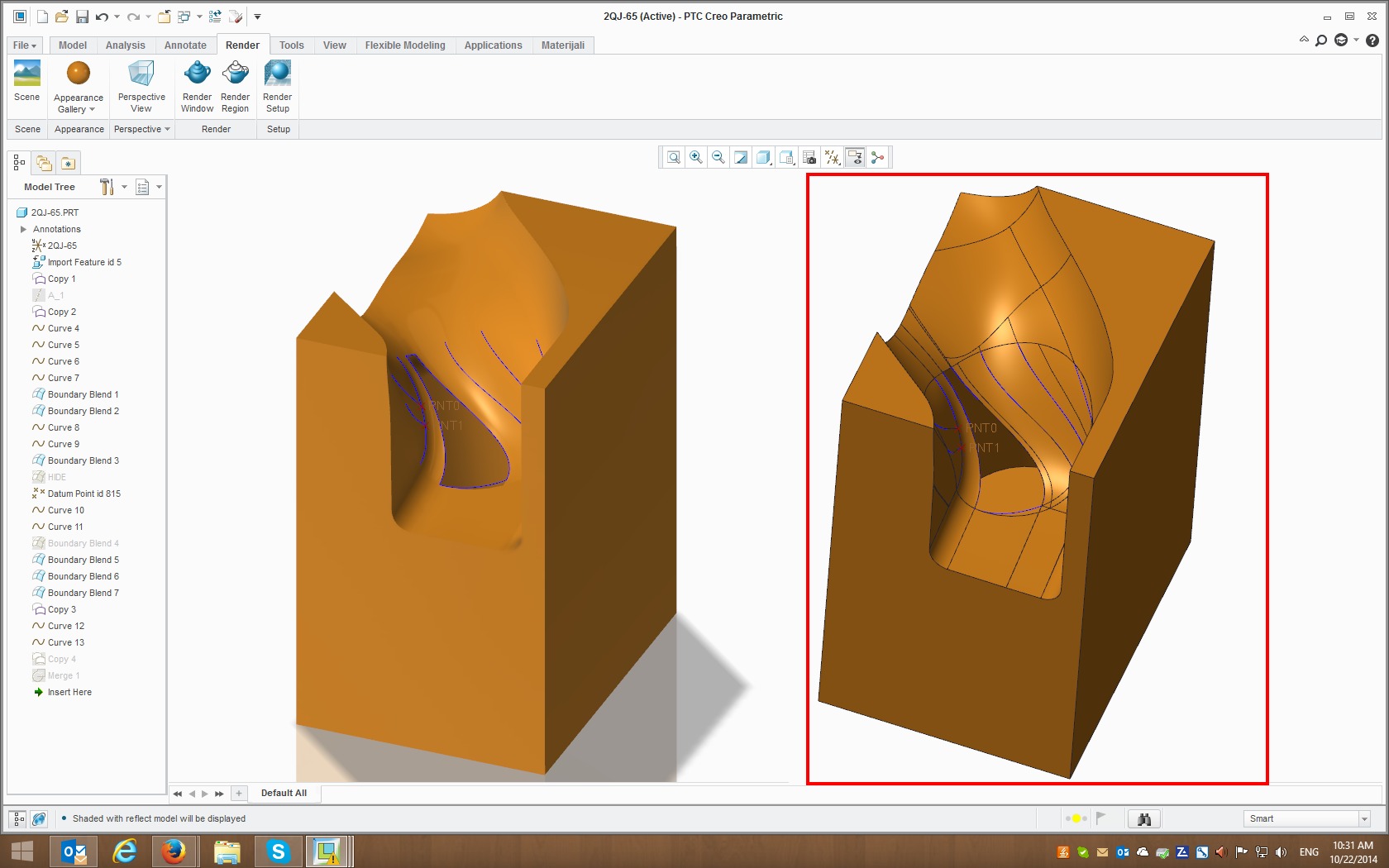Screen dimensions: 1389x868
Task: Click the Undo arrow icon
Action: pos(102,17)
